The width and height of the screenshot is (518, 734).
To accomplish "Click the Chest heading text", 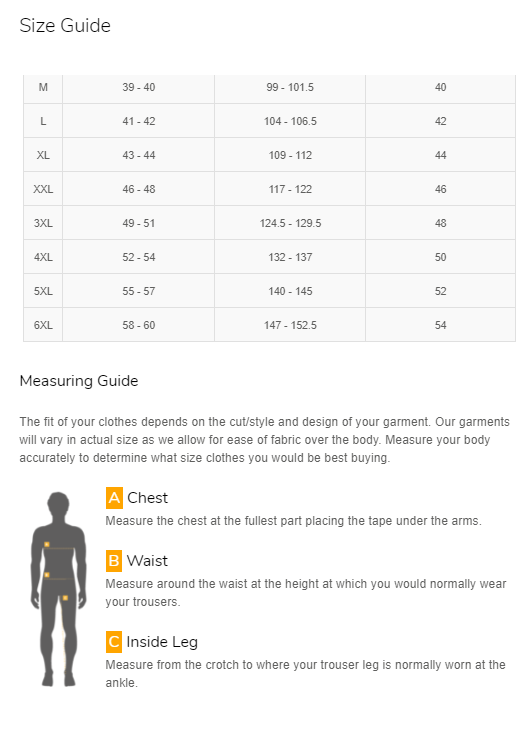I will coord(147,498).
